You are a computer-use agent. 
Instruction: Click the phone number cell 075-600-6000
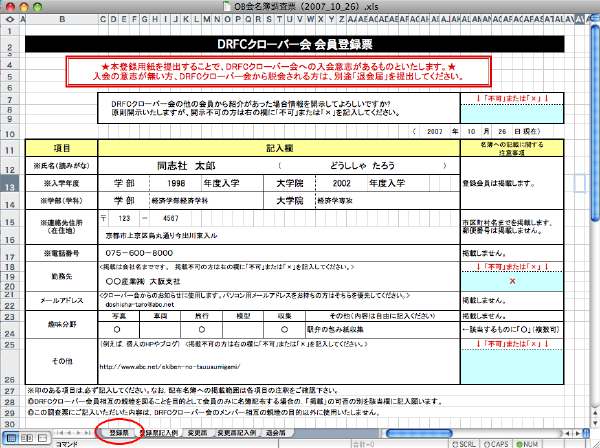[152, 254]
